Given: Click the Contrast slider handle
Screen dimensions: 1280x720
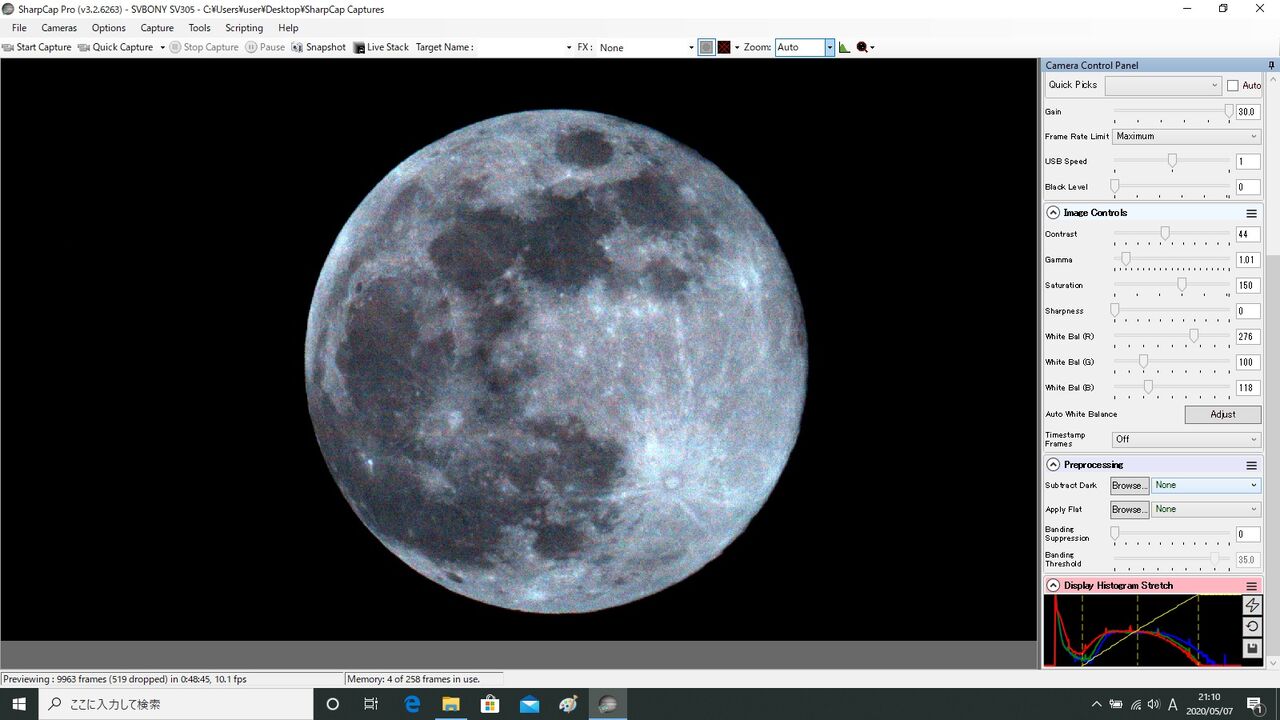Looking at the screenshot, I should 1165,234.
